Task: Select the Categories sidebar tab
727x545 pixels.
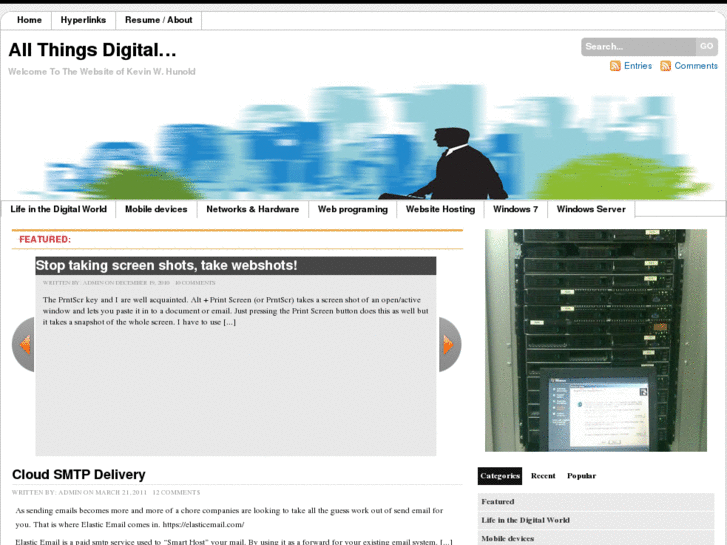Action: [x=500, y=476]
